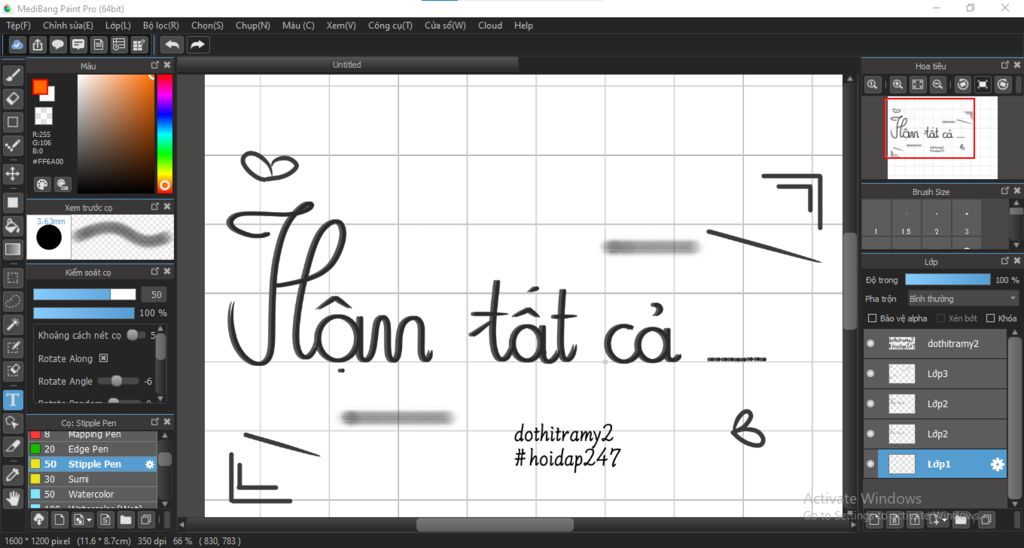The image size is (1024, 548).
Task: Click the export share icon in toolbar
Action: (38, 44)
